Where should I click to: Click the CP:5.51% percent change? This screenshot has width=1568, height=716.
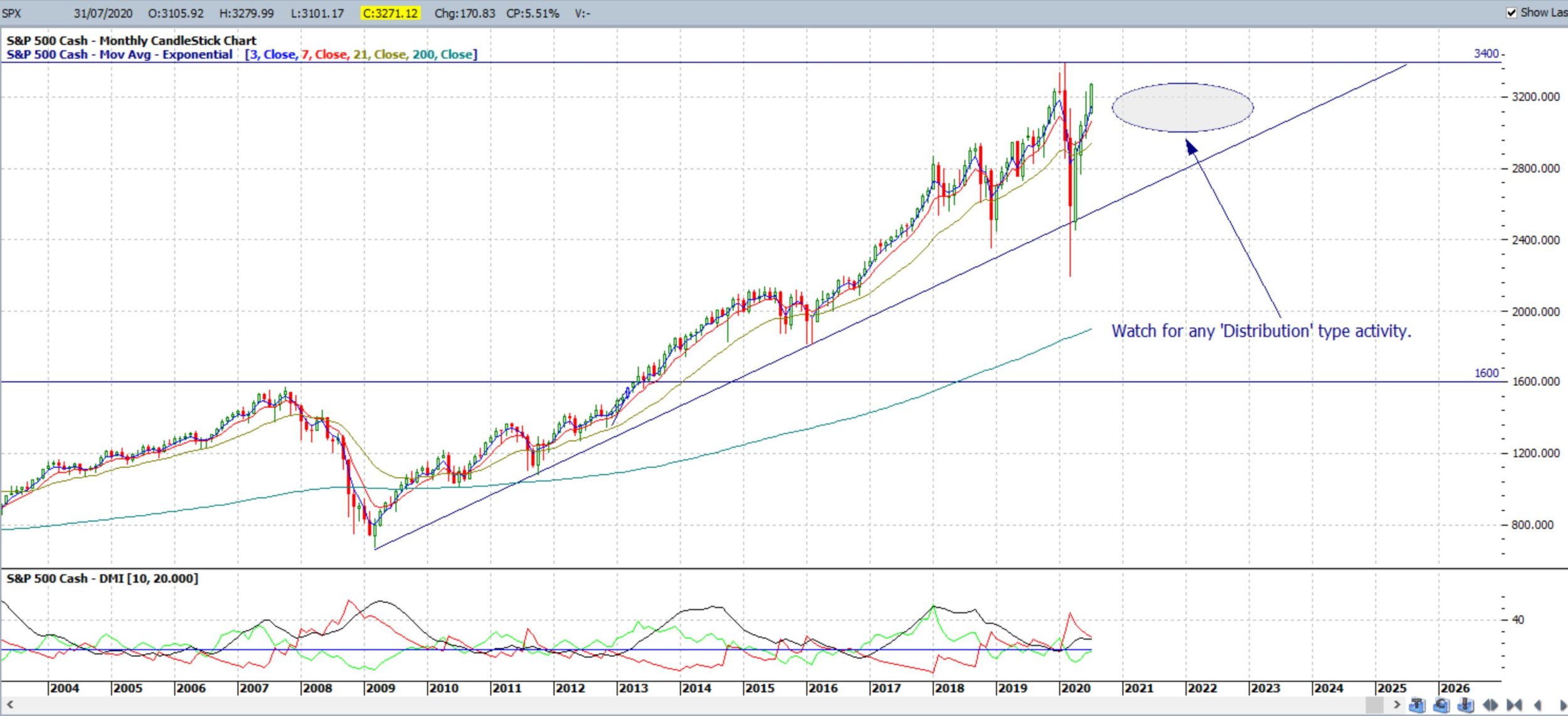[532, 13]
